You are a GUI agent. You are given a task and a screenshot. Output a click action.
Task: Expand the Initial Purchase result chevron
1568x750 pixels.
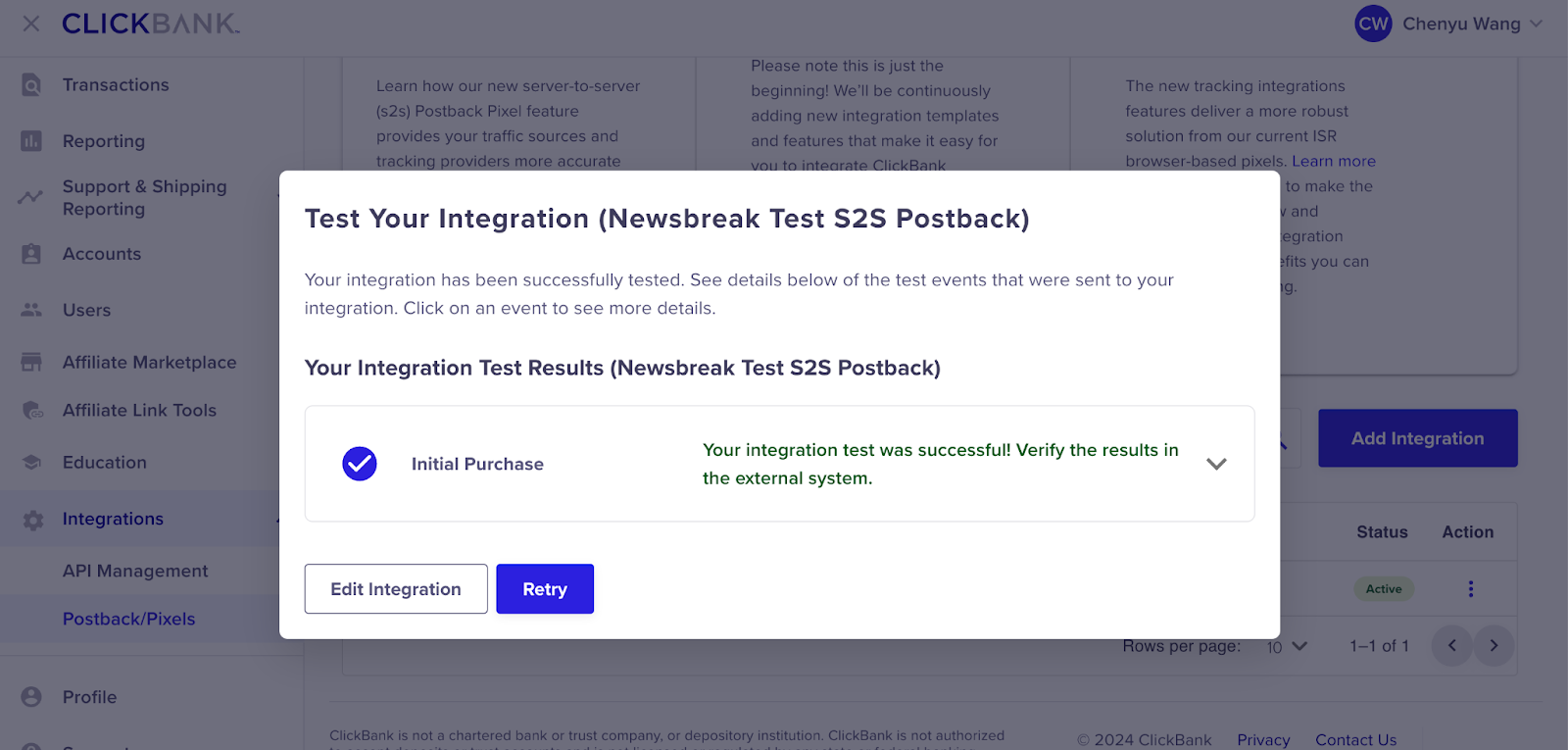[1216, 464]
